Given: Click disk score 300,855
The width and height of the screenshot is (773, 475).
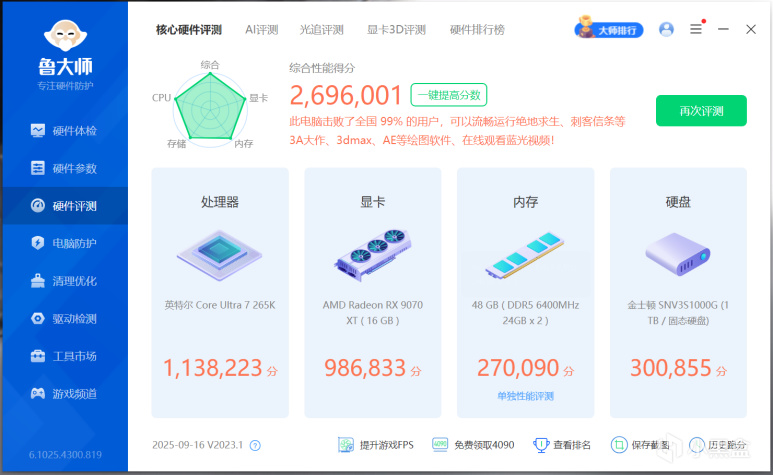Looking at the screenshot, I should click(x=671, y=368).
